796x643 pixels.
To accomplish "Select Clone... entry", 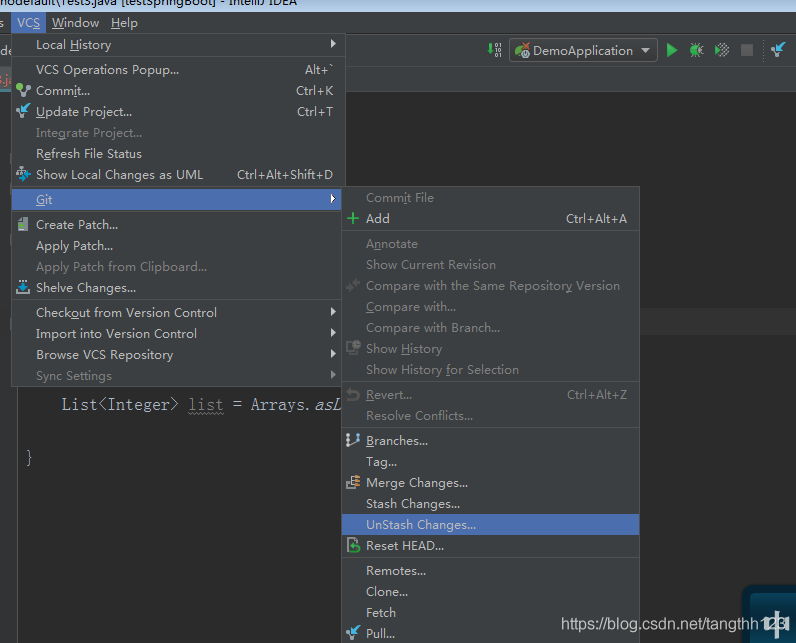I will 490,592.
